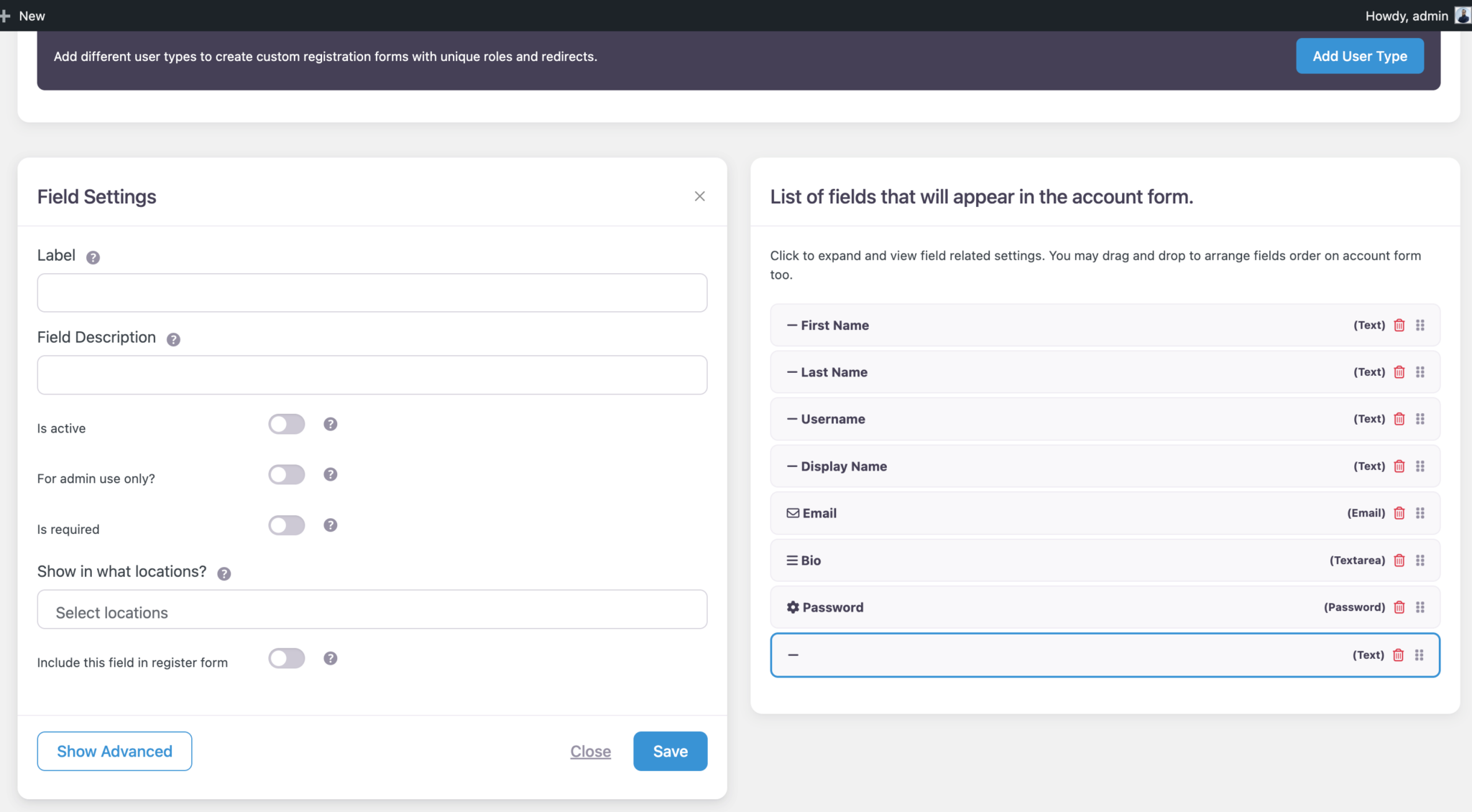Open the Howdy, admin account menu
This screenshot has width=1472, height=812.
[1417, 16]
